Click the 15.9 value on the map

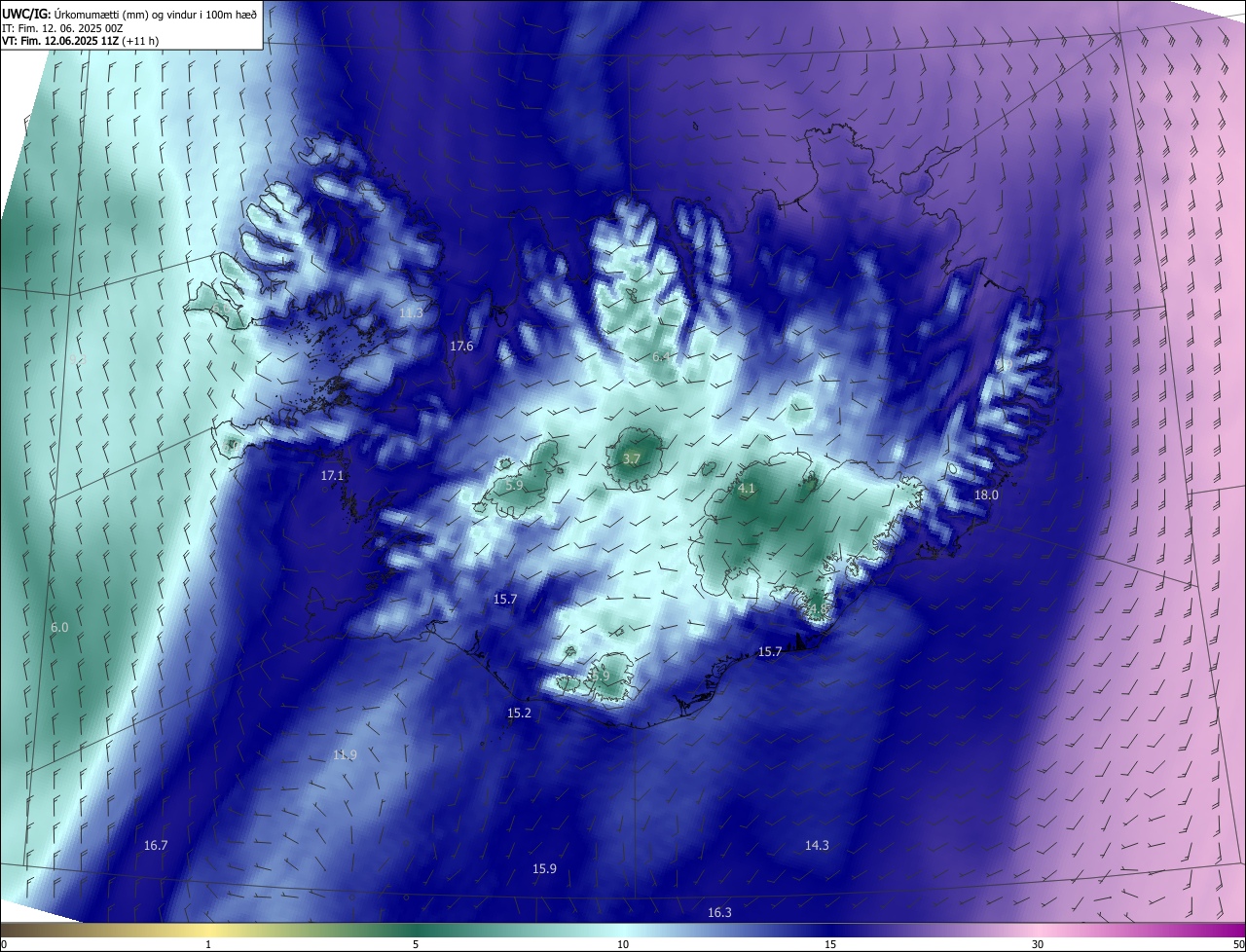544,869
